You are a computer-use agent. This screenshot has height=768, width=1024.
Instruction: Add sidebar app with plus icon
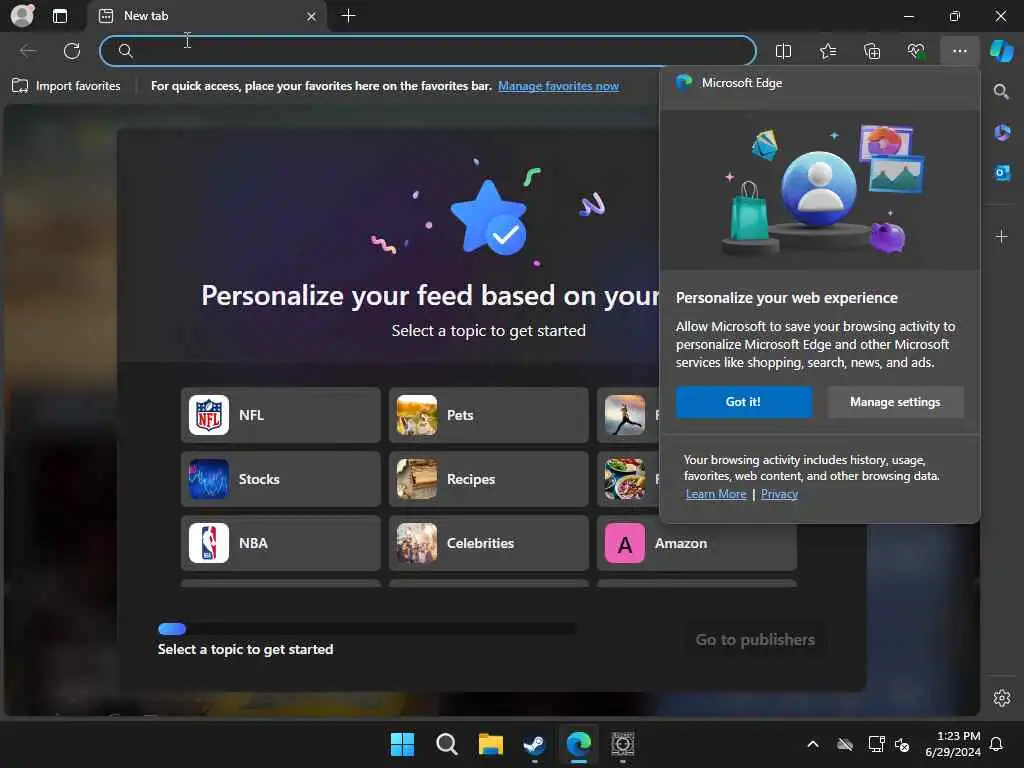click(x=1002, y=236)
